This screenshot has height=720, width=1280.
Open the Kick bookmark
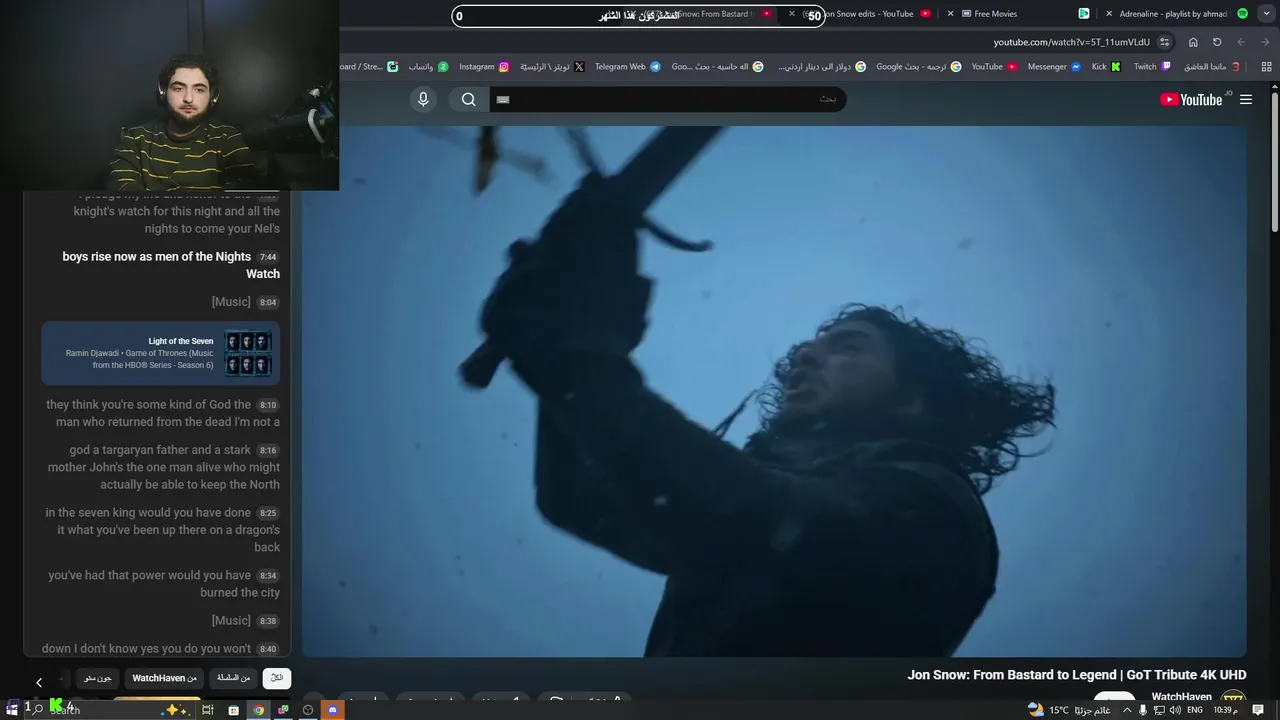[x=1106, y=67]
